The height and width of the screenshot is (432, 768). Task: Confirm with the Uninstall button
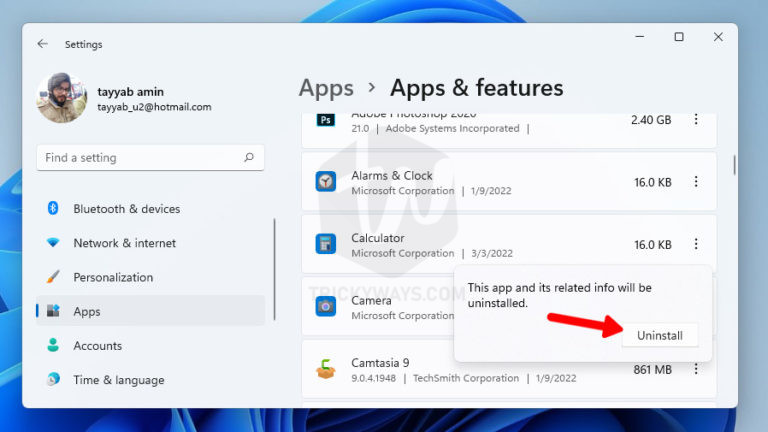coord(660,336)
